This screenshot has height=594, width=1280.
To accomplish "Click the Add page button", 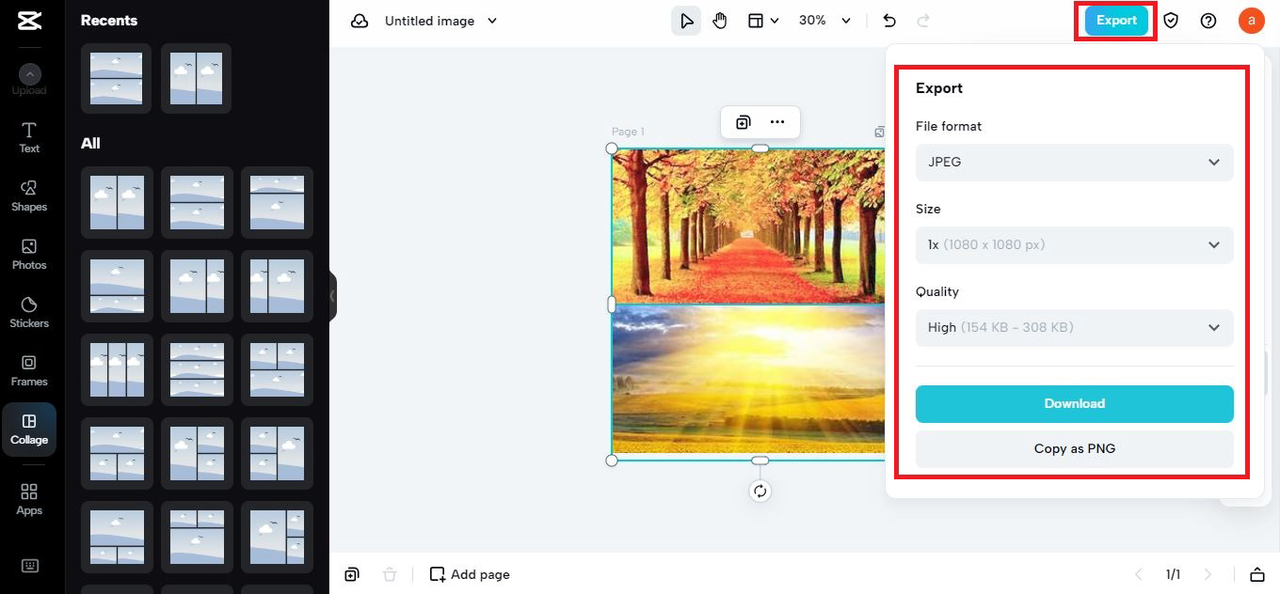I will click(470, 574).
